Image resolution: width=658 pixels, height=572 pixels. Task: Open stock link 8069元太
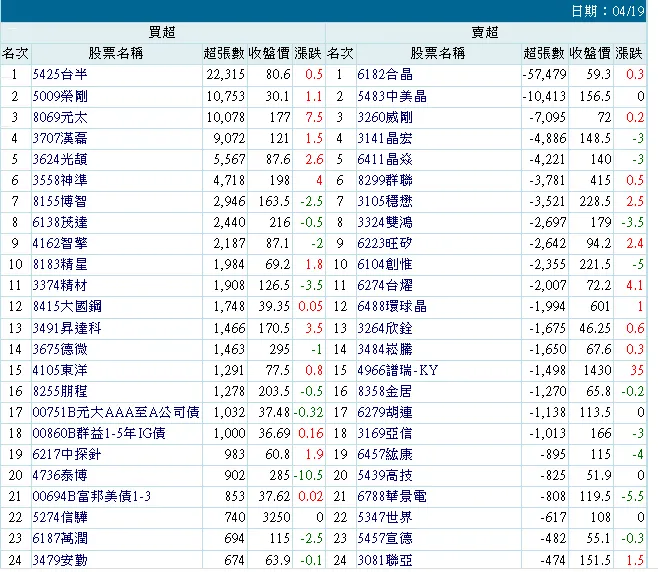[x=60, y=117]
